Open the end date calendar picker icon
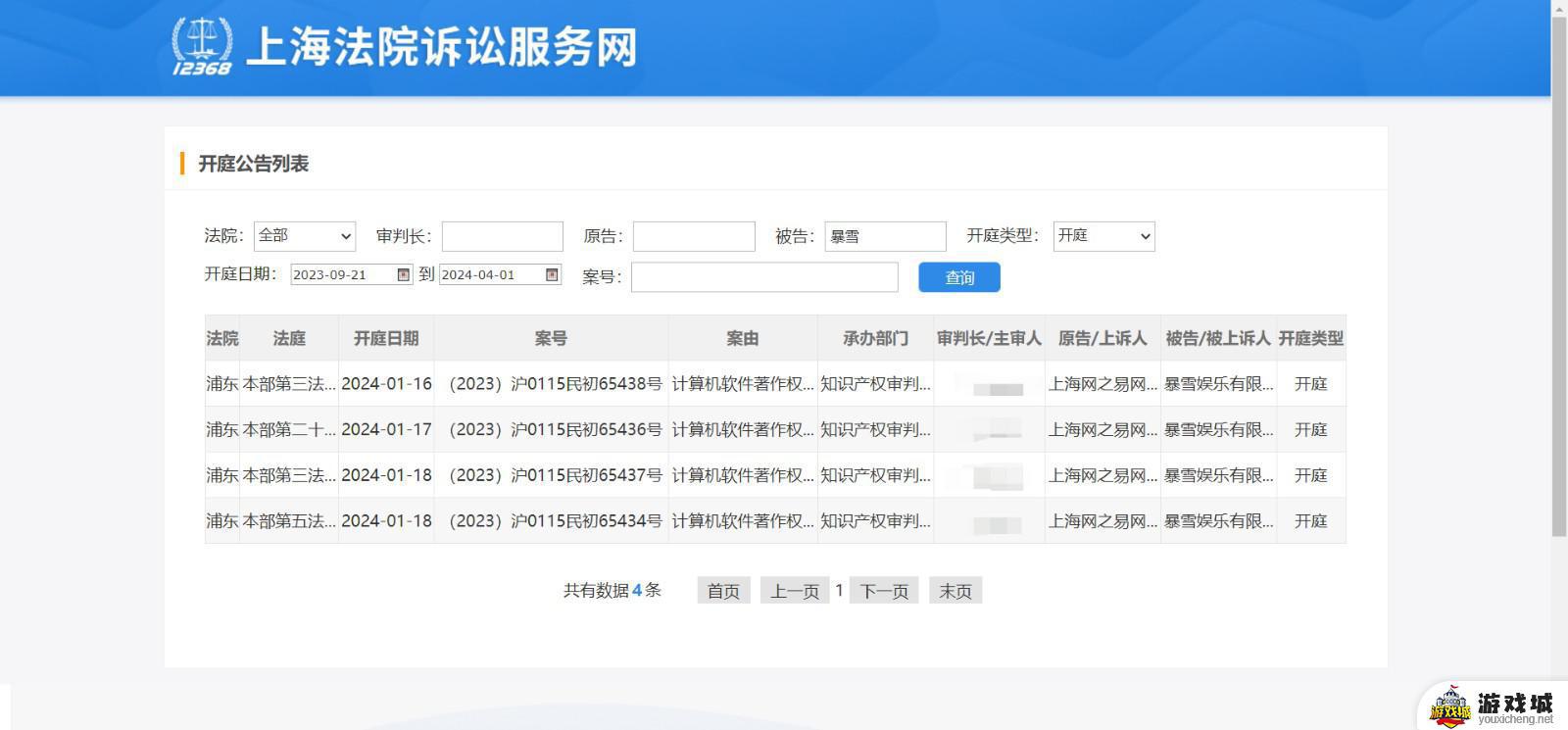1568x730 pixels. (x=552, y=275)
